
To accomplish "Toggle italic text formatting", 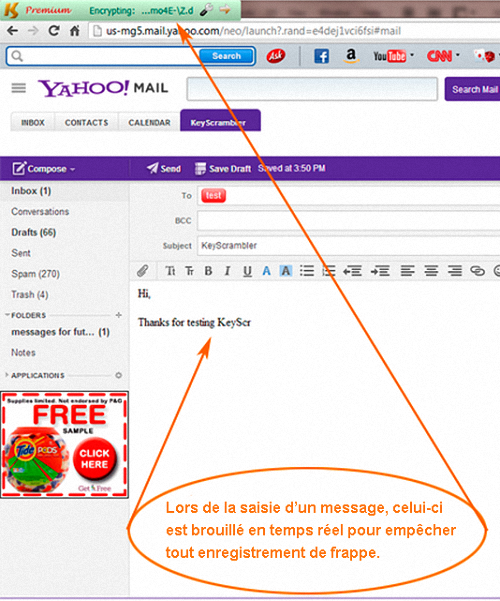I will tap(227, 271).
